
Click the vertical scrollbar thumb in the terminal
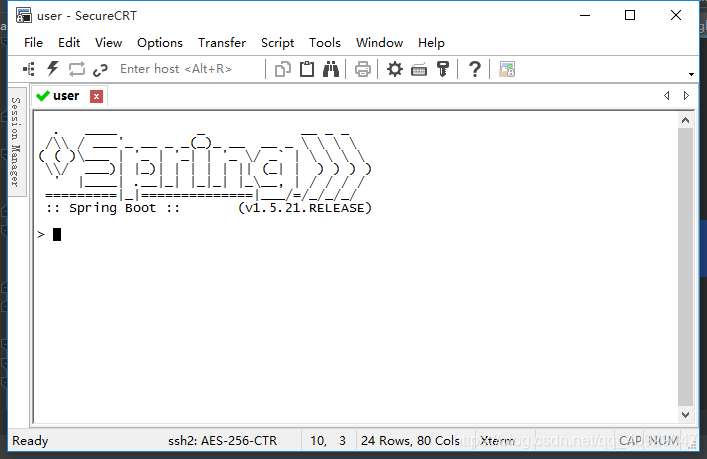click(685, 267)
